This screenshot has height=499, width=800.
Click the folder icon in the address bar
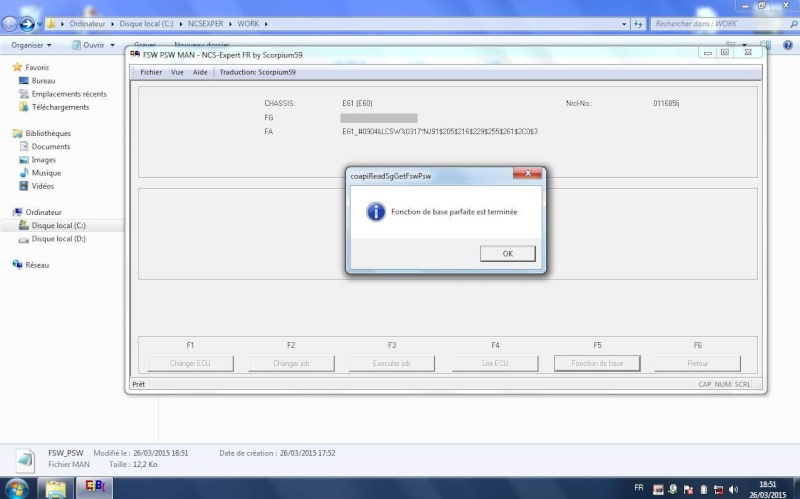(x=51, y=23)
